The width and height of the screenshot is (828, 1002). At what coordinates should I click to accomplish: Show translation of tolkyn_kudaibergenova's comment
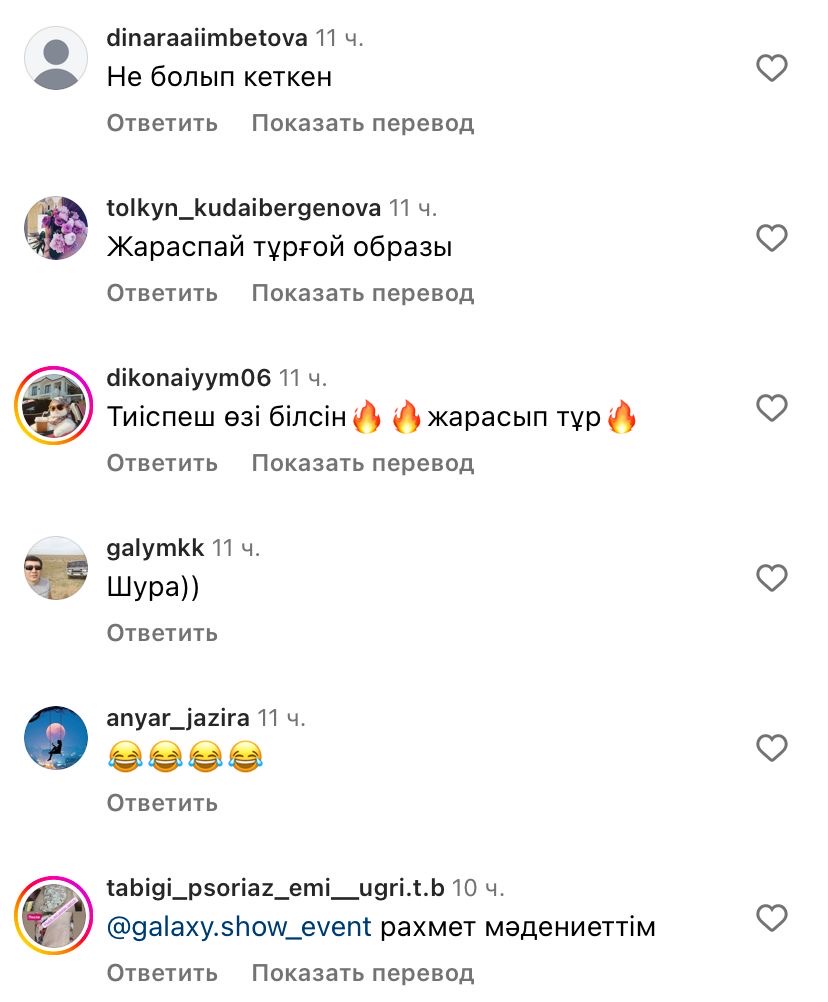pyautogui.click(x=363, y=293)
